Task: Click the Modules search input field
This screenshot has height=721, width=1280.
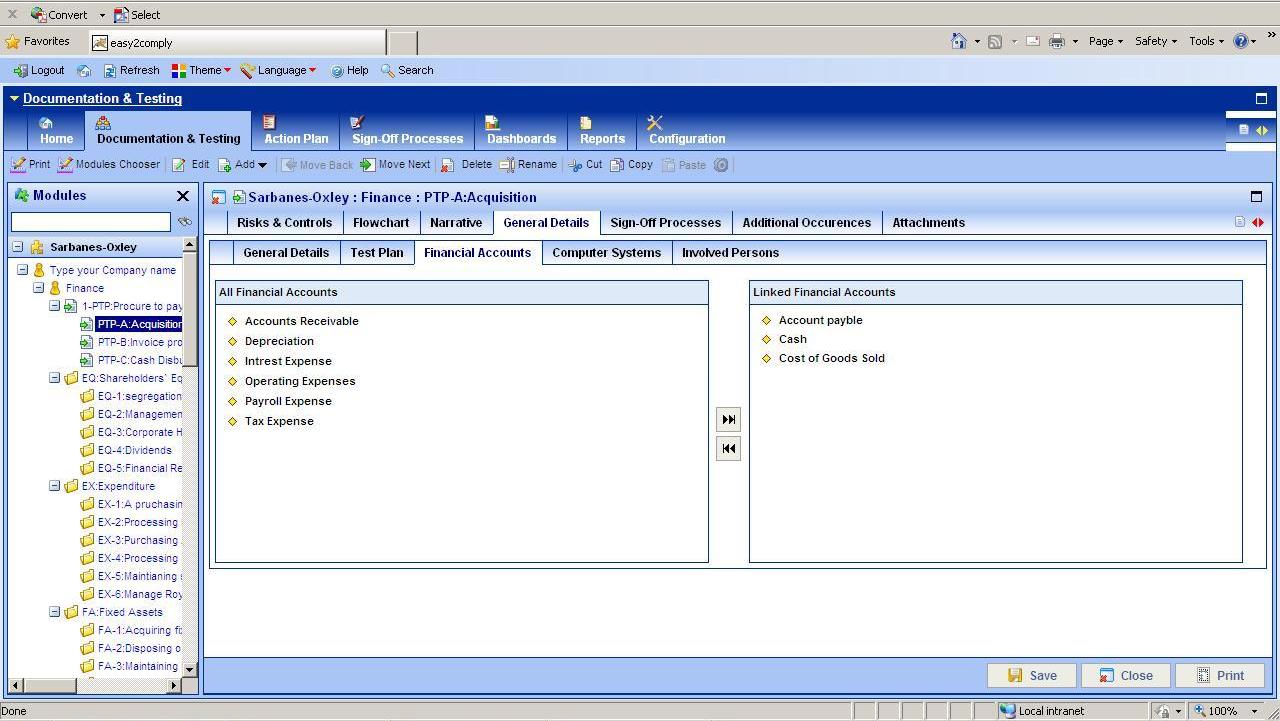Action: [x=91, y=222]
